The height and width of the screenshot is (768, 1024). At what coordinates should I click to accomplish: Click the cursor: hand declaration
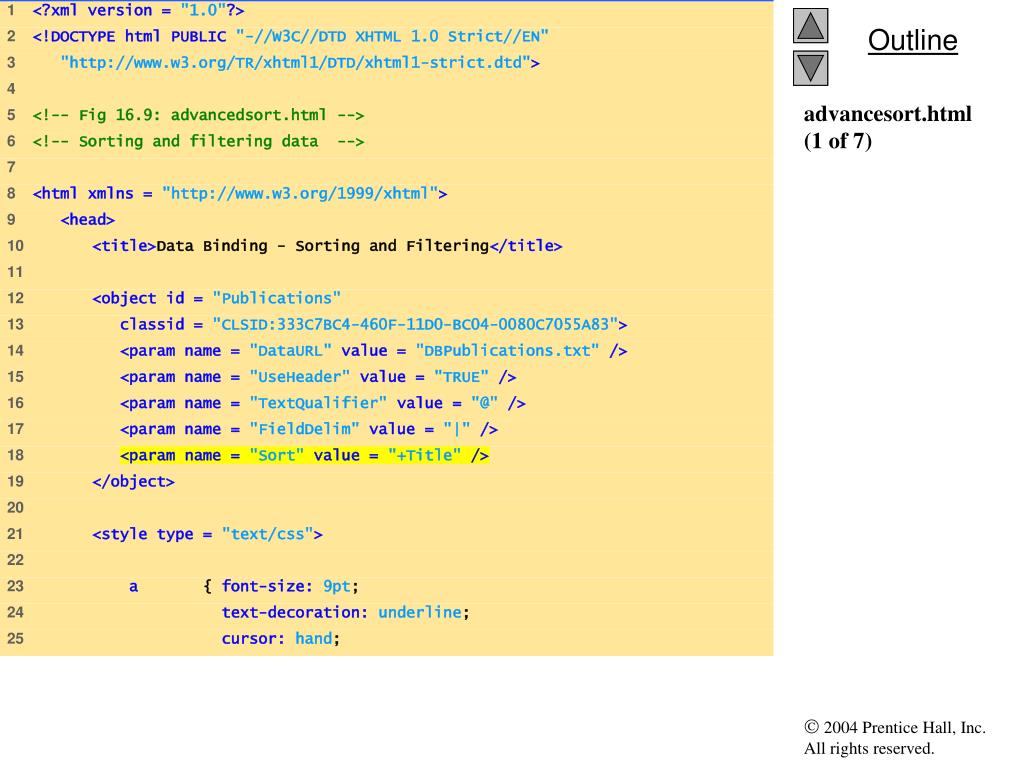281,639
